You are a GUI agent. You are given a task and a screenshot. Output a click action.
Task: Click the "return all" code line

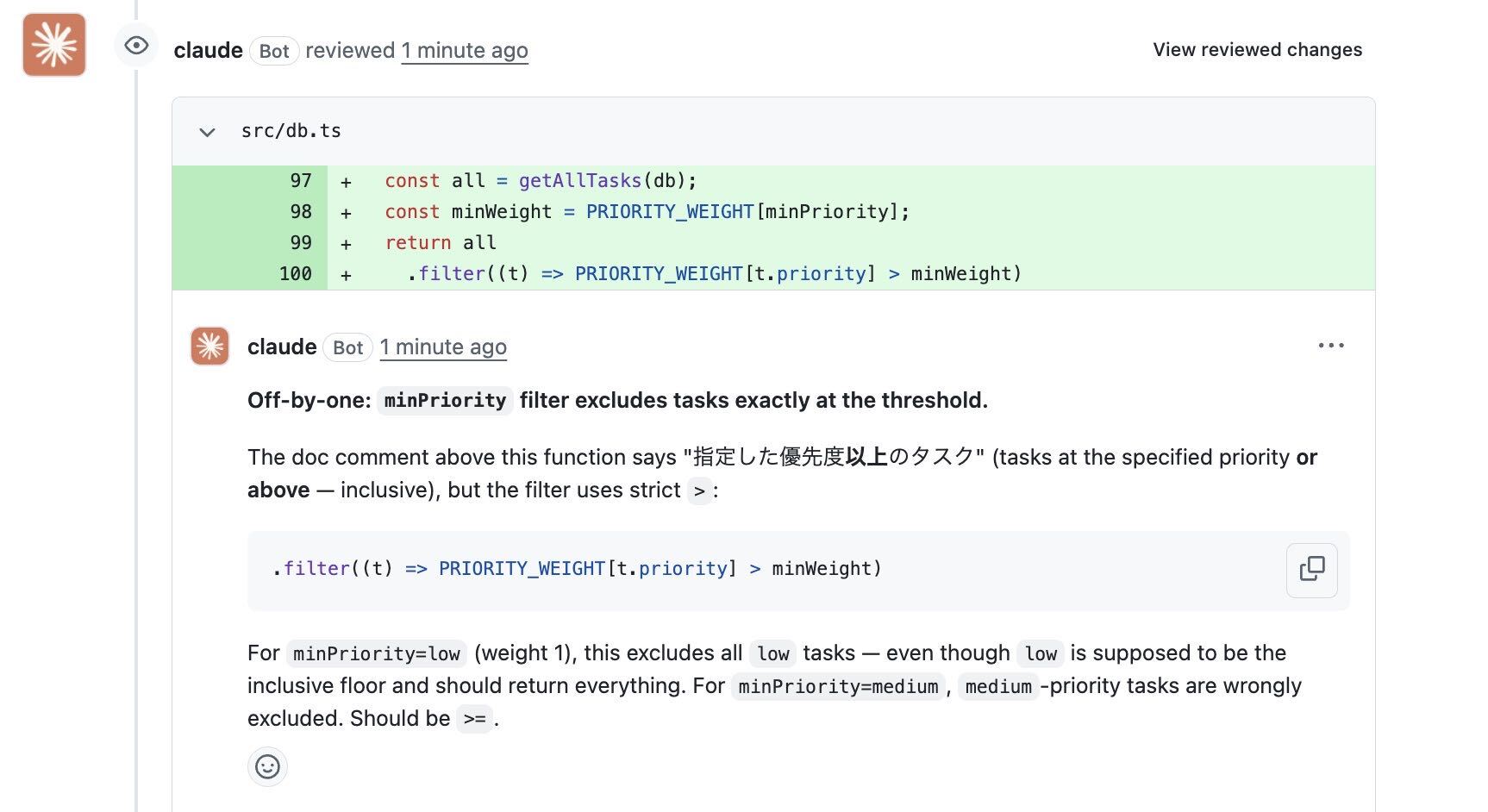(x=441, y=243)
